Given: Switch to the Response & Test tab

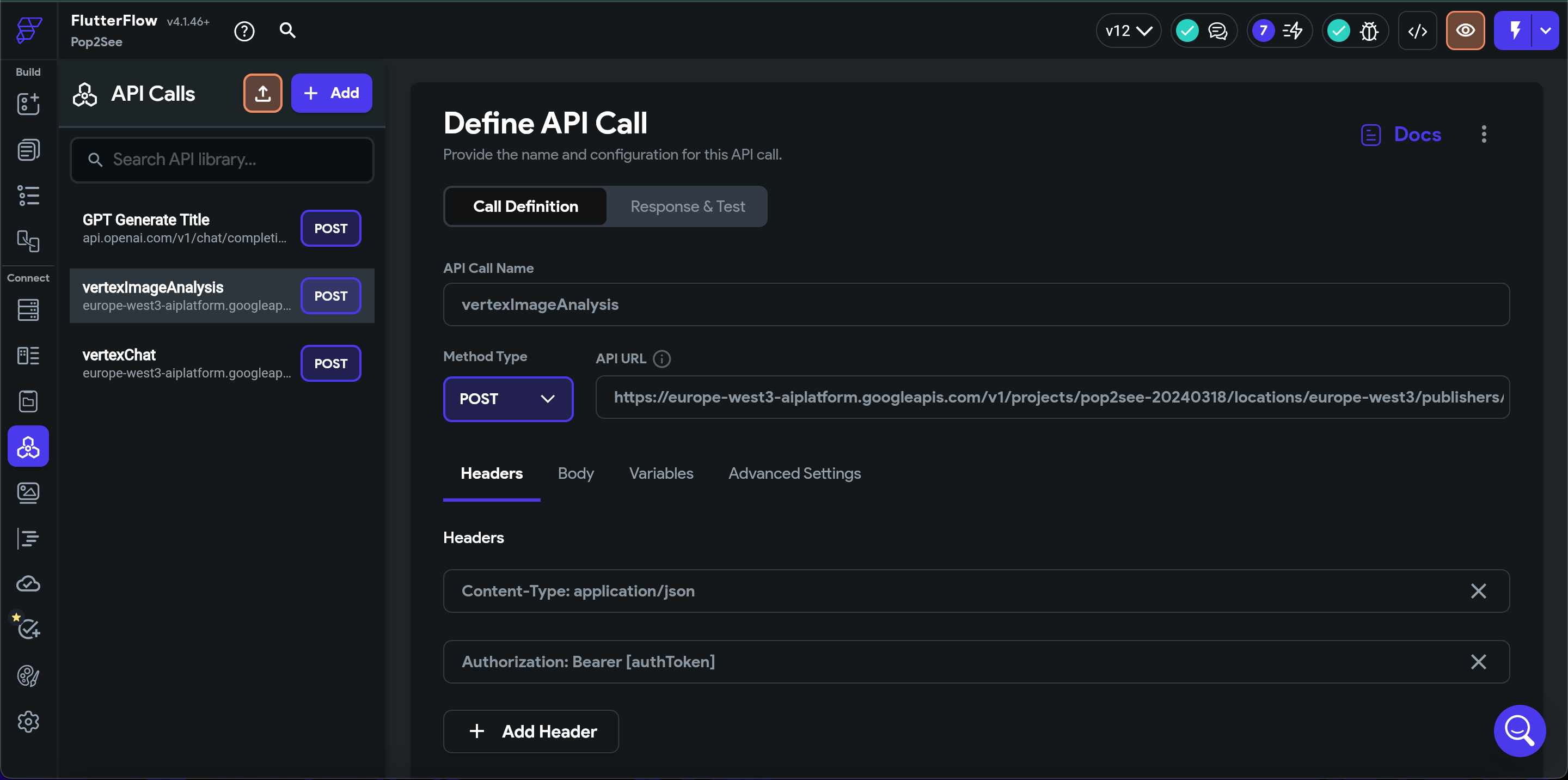Looking at the screenshot, I should pyautogui.click(x=687, y=207).
